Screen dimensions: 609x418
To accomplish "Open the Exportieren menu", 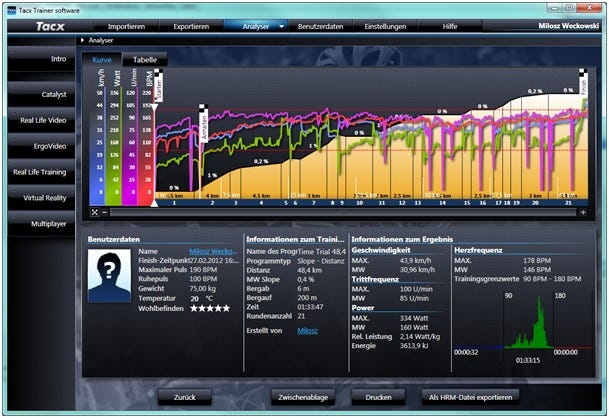I will [191, 26].
